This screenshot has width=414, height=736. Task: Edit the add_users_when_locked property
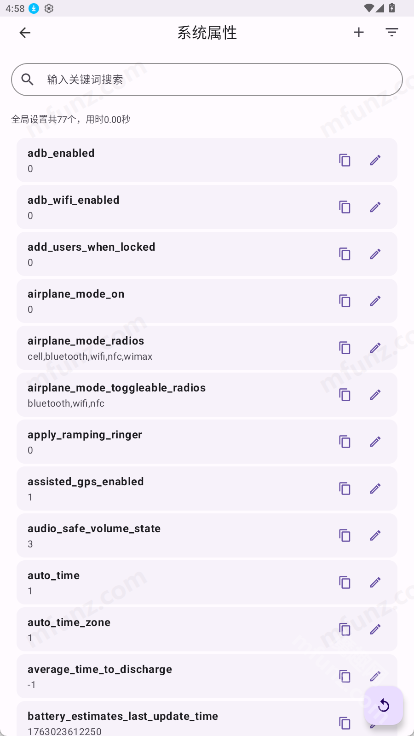pos(375,254)
